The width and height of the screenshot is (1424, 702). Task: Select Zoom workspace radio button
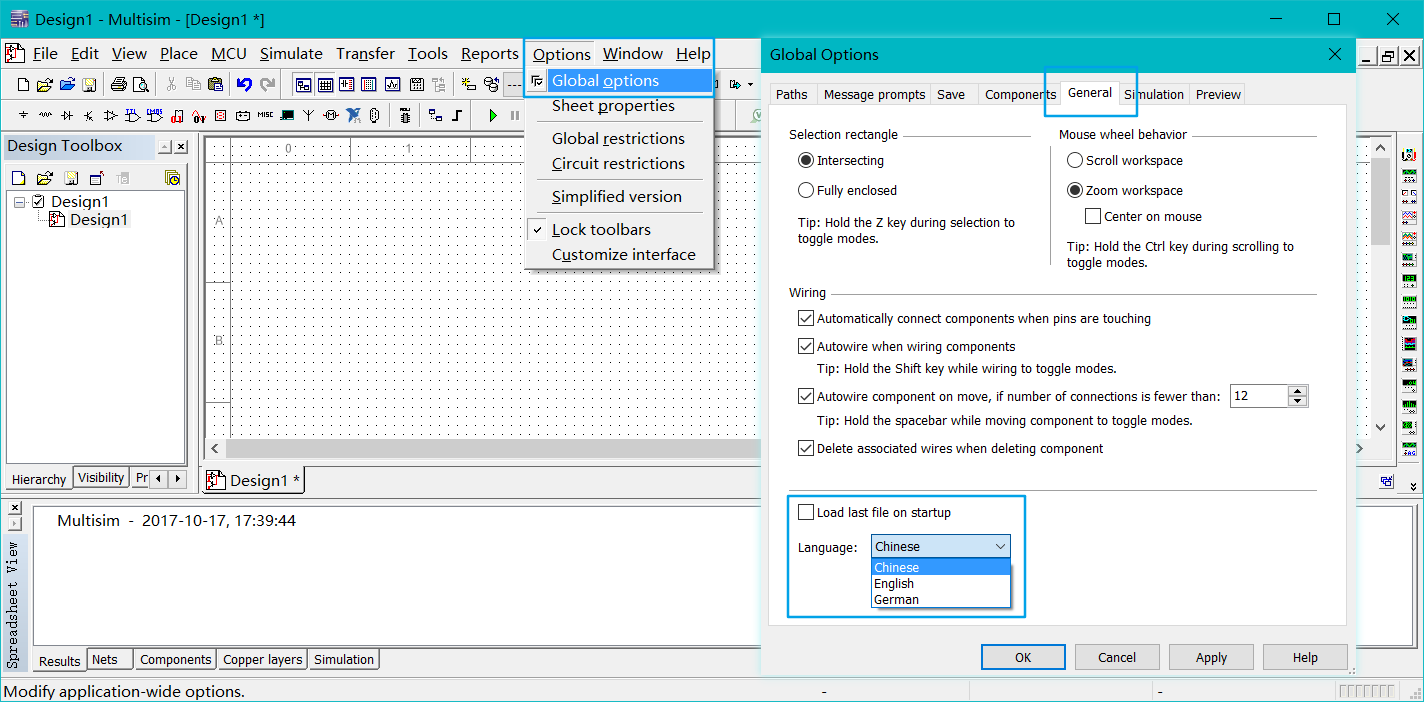[x=1075, y=190]
